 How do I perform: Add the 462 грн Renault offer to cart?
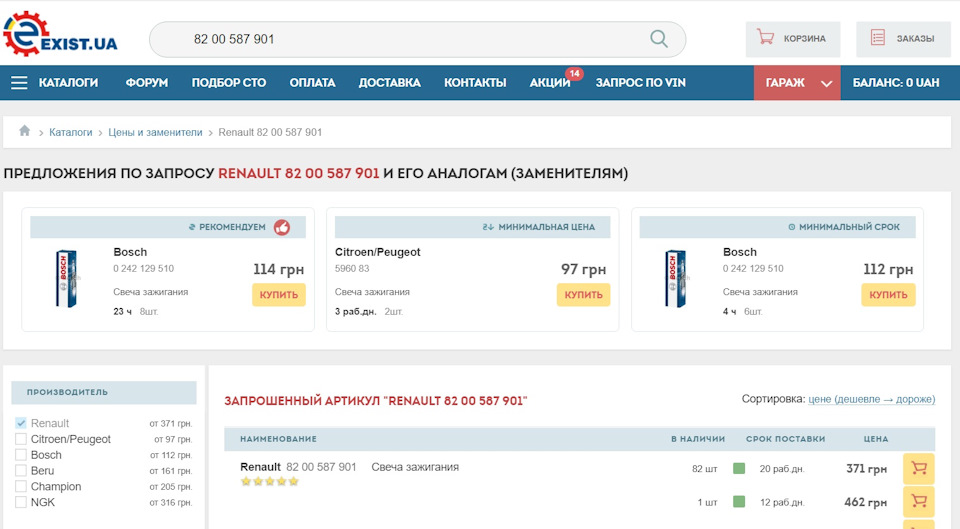[918, 501]
